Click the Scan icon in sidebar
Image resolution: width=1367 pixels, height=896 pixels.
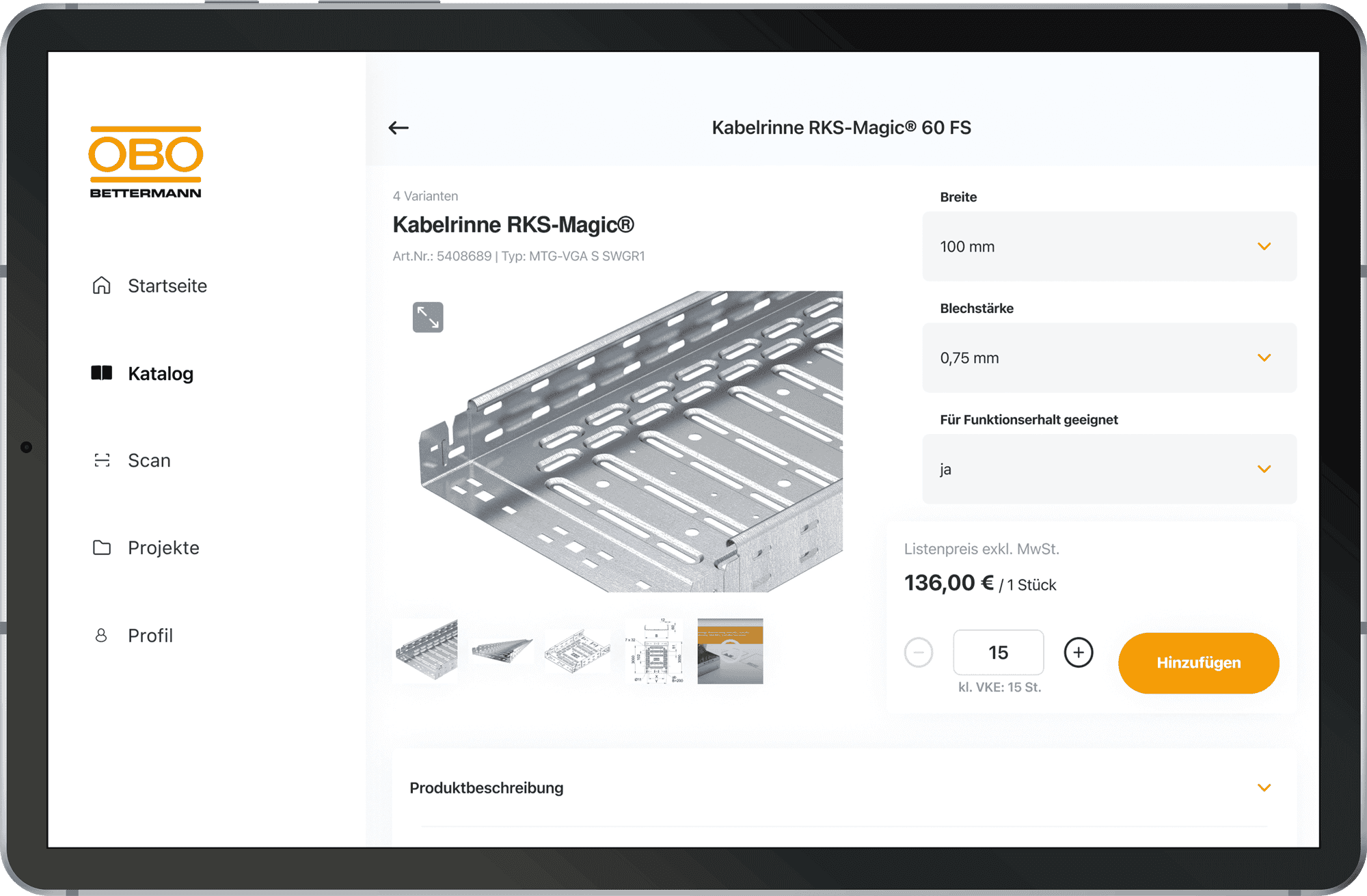point(102,460)
